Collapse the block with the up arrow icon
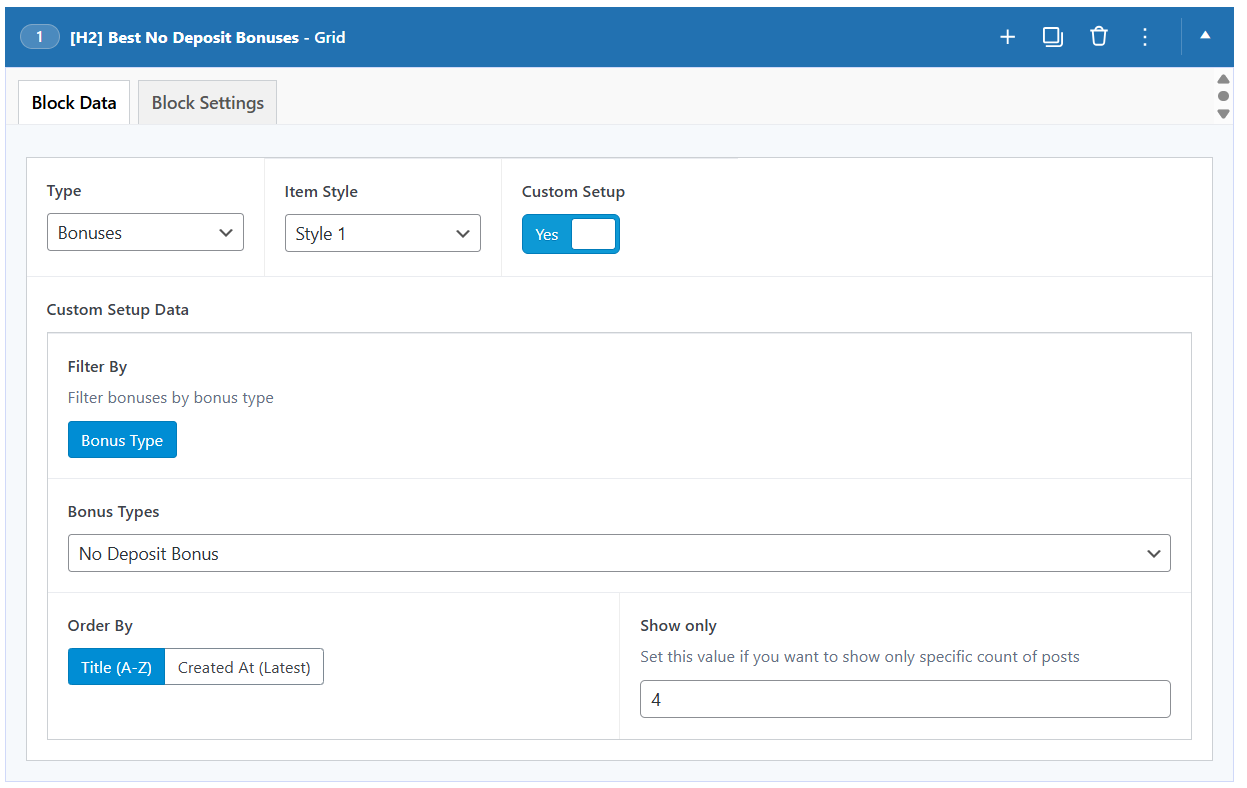1247x788 pixels. point(1205,36)
